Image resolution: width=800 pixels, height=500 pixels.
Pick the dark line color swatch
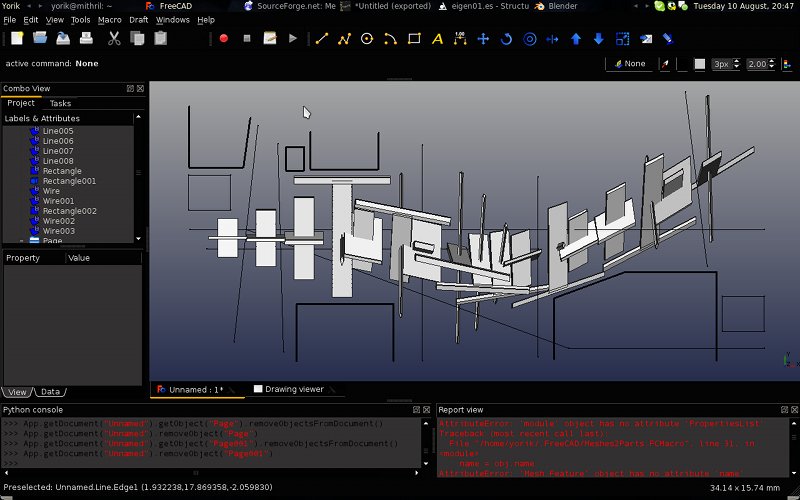pyautogui.click(x=682, y=64)
